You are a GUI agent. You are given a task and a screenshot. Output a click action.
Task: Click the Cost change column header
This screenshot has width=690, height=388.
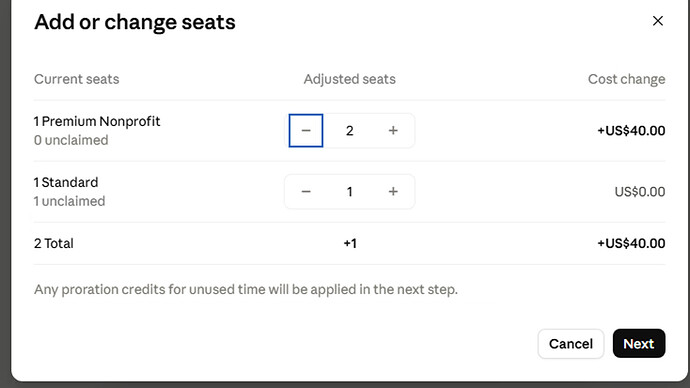click(626, 79)
